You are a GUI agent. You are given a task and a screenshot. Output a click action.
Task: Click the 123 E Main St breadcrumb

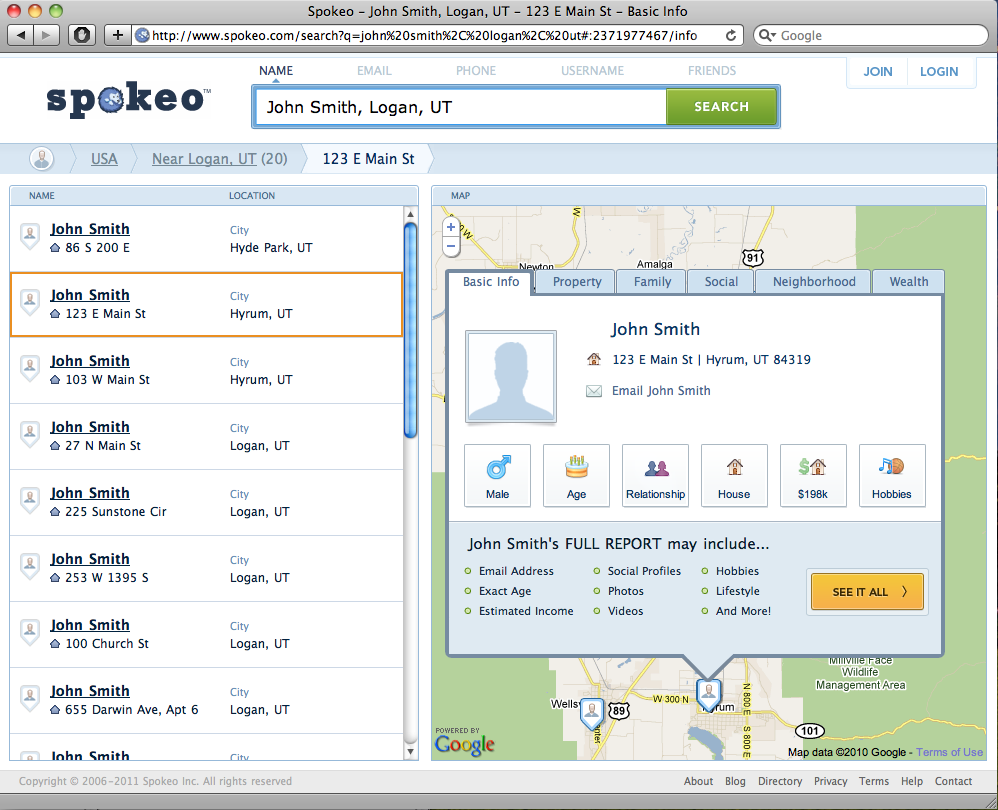[368, 159]
